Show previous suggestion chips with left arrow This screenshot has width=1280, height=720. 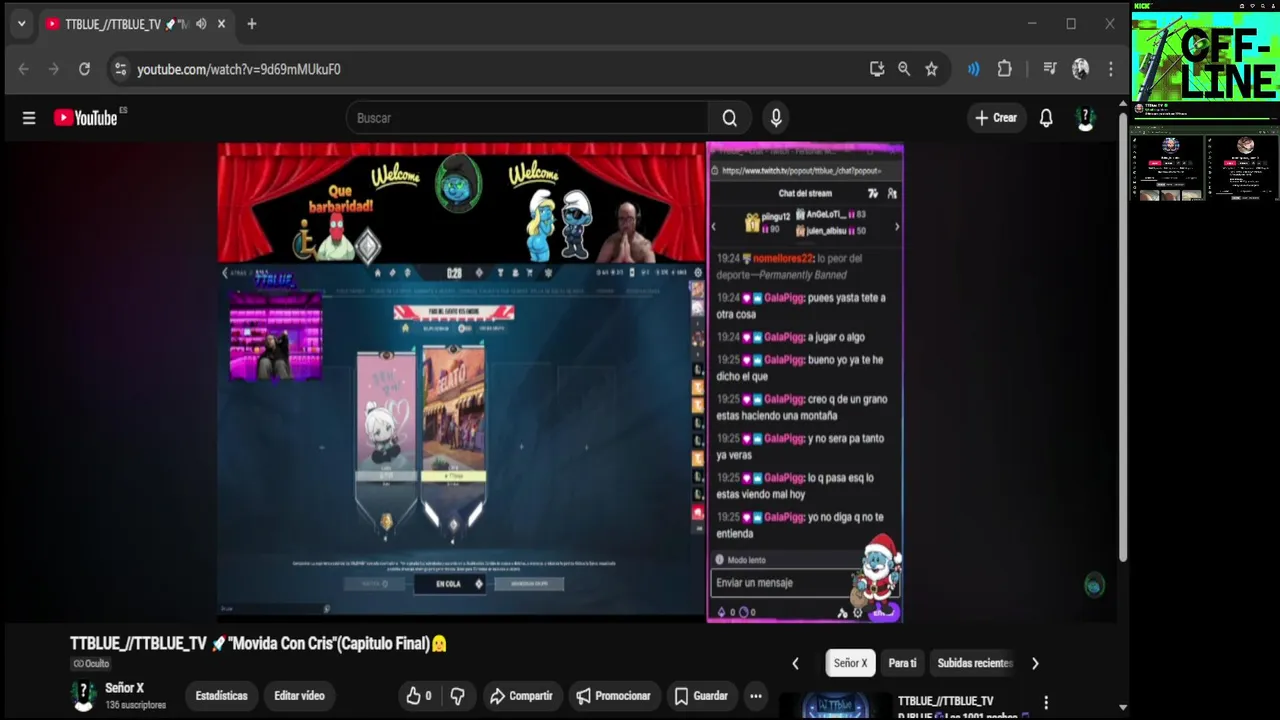click(795, 663)
